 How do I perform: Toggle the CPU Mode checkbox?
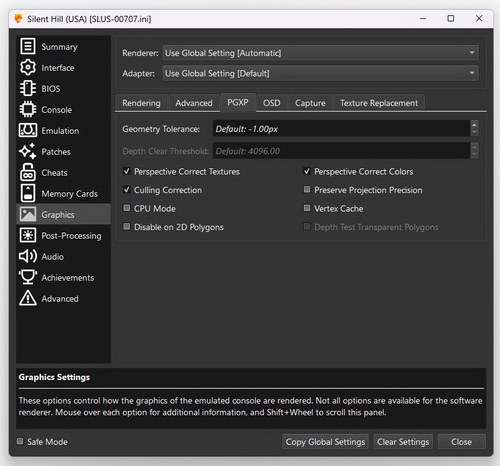click(x=127, y=208)
